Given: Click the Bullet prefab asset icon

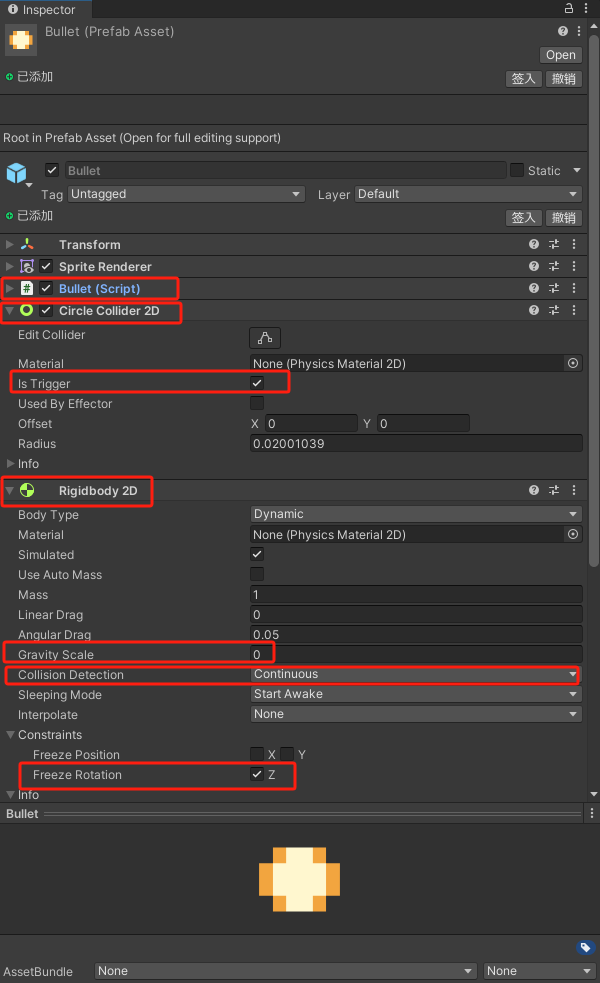Looking at the screenshot, I should click(x=21, y=40).
